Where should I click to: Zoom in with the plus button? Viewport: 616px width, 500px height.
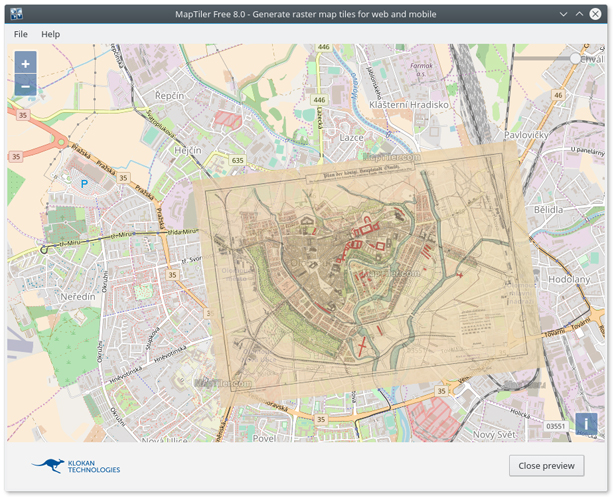click(26, 63)
